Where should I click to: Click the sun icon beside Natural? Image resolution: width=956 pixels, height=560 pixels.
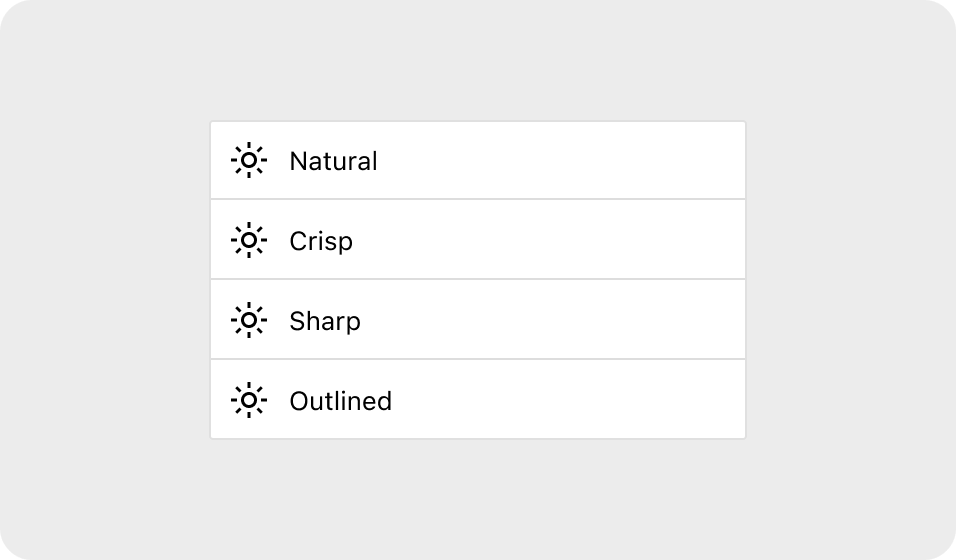248,161
